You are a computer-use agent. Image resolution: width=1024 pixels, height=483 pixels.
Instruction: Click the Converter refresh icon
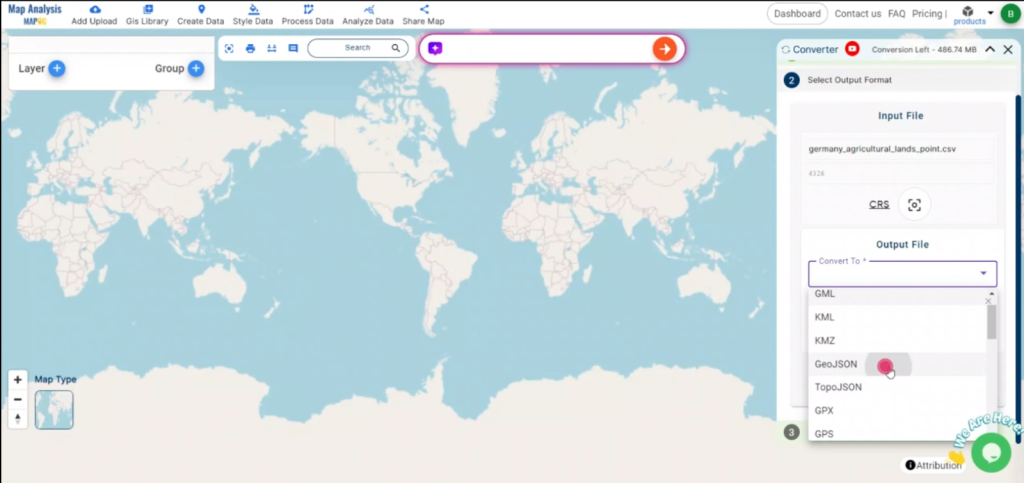tap(786, 50)
